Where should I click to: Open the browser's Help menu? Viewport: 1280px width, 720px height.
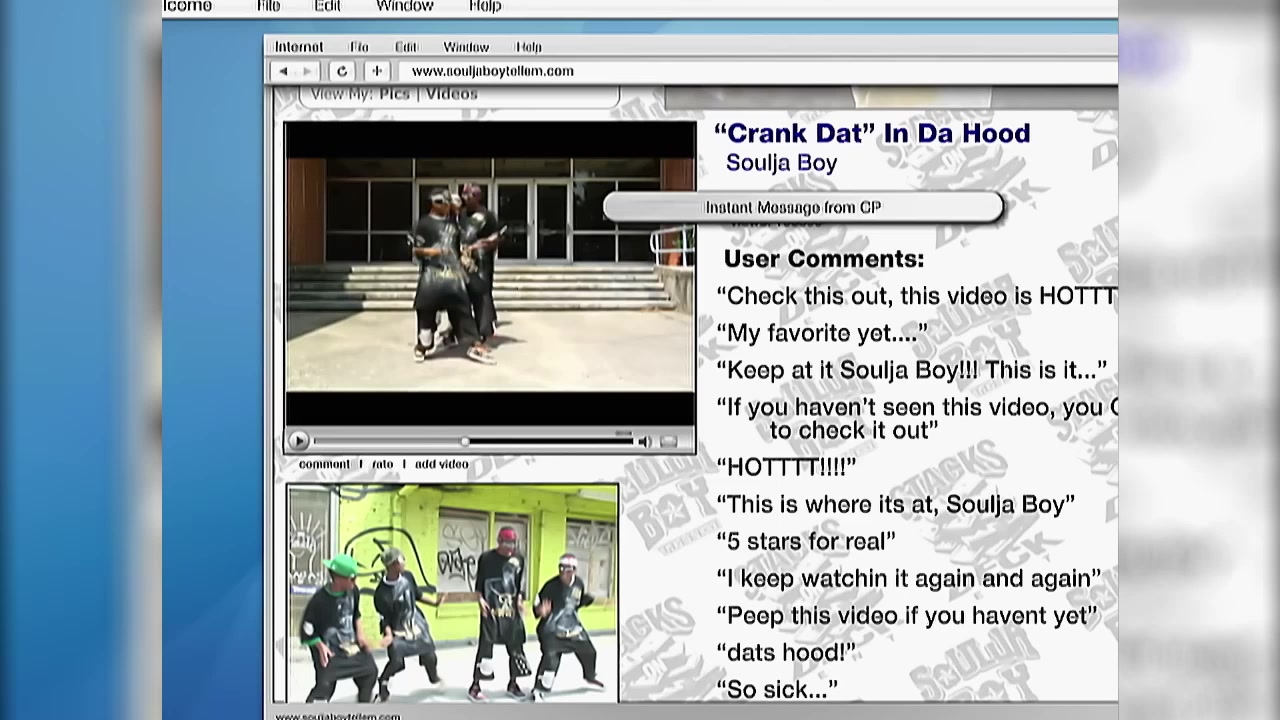528,47
